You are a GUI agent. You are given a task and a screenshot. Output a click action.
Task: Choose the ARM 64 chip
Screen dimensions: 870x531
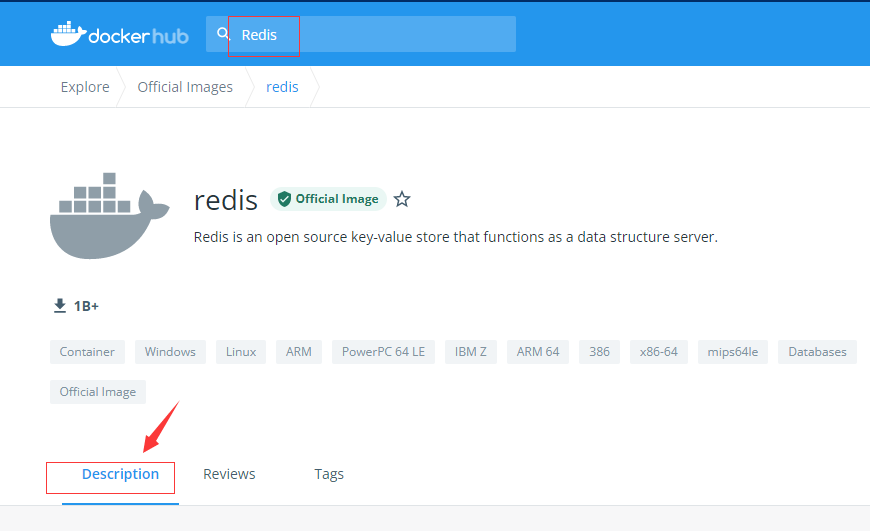538,352
